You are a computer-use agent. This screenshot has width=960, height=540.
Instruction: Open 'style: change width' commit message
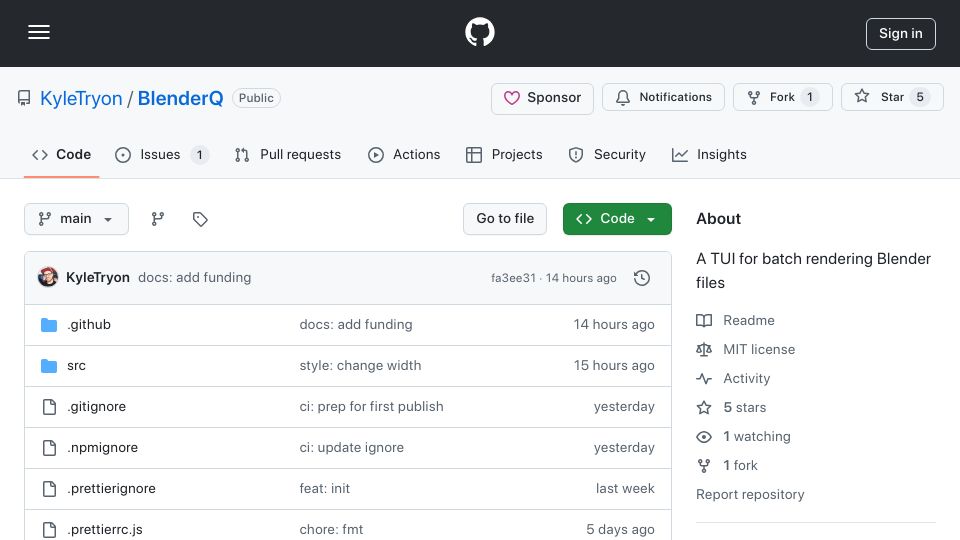(360, 366)
